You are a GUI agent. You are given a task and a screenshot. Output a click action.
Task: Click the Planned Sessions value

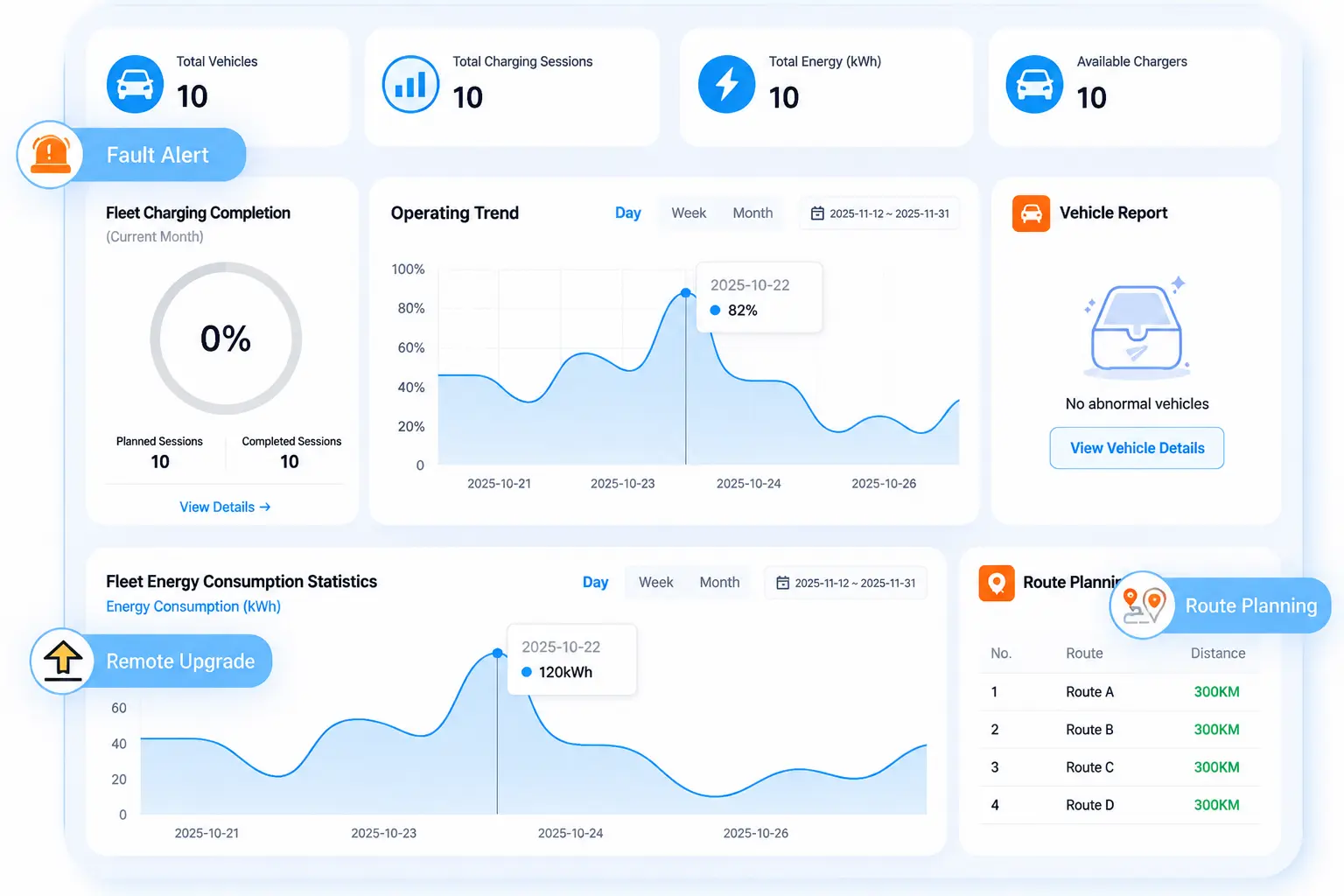(160, 462)
